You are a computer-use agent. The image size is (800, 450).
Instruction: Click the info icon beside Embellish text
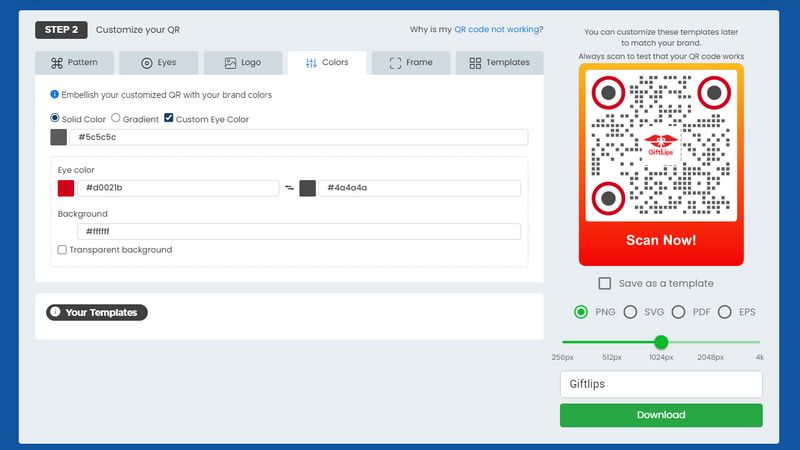54,95
